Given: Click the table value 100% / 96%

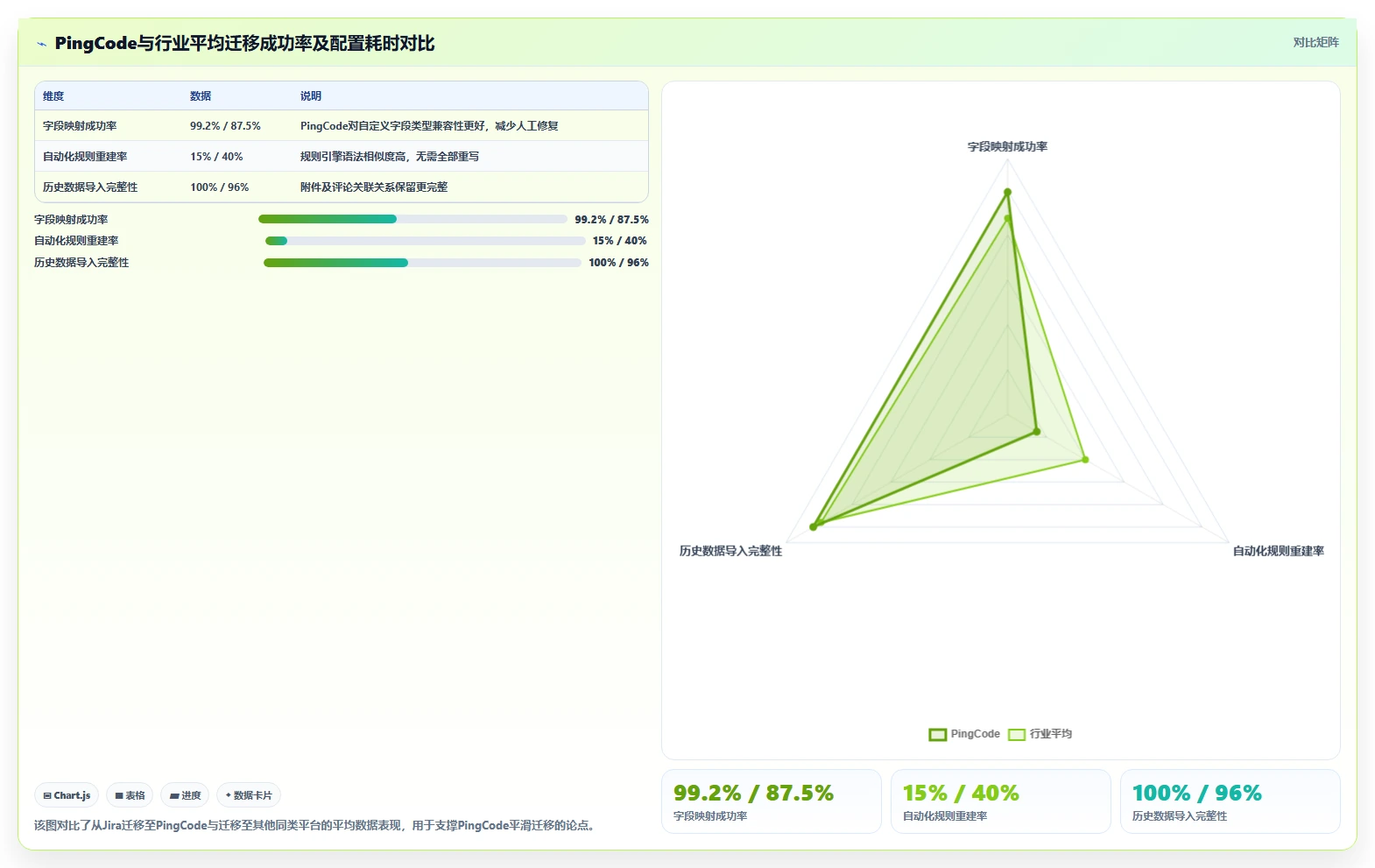Looking at the screenshot, I should (x=219, y=187).
